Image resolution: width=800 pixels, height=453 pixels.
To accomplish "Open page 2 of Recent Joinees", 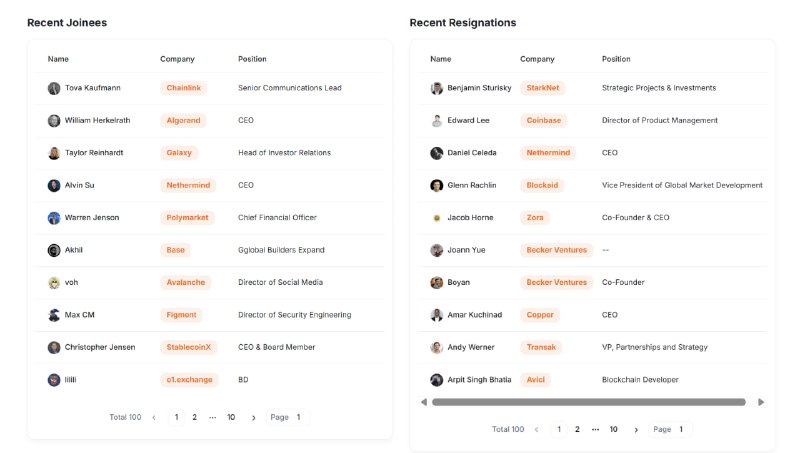I will pos(194,417).
